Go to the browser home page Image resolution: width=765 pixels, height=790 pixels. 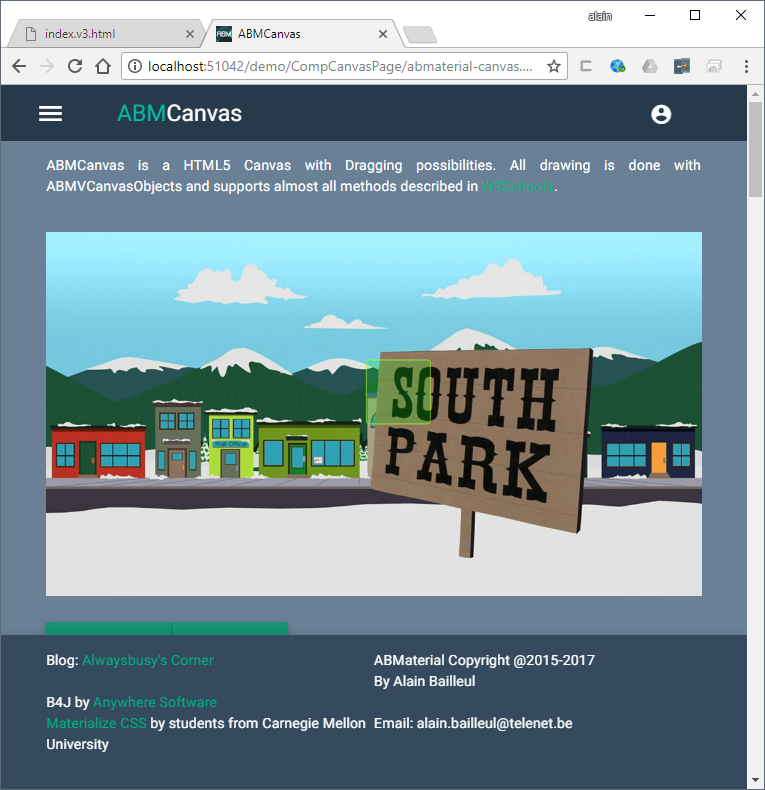coord(103,66)
